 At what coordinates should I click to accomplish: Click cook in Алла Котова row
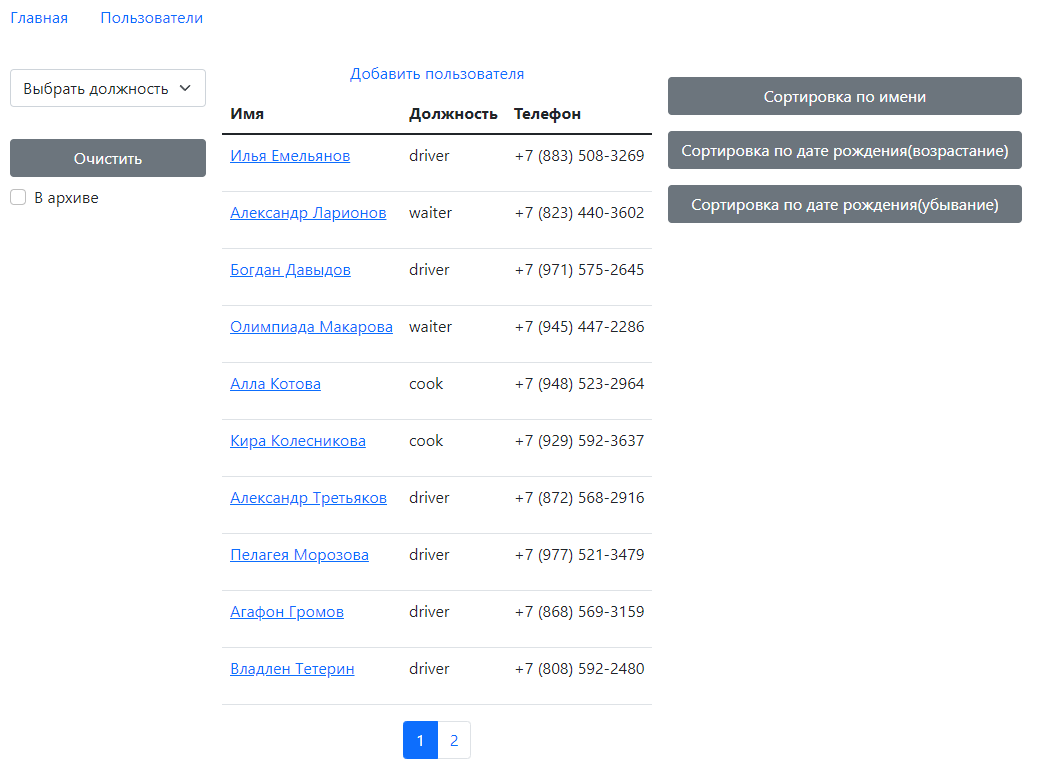(426, 384)
